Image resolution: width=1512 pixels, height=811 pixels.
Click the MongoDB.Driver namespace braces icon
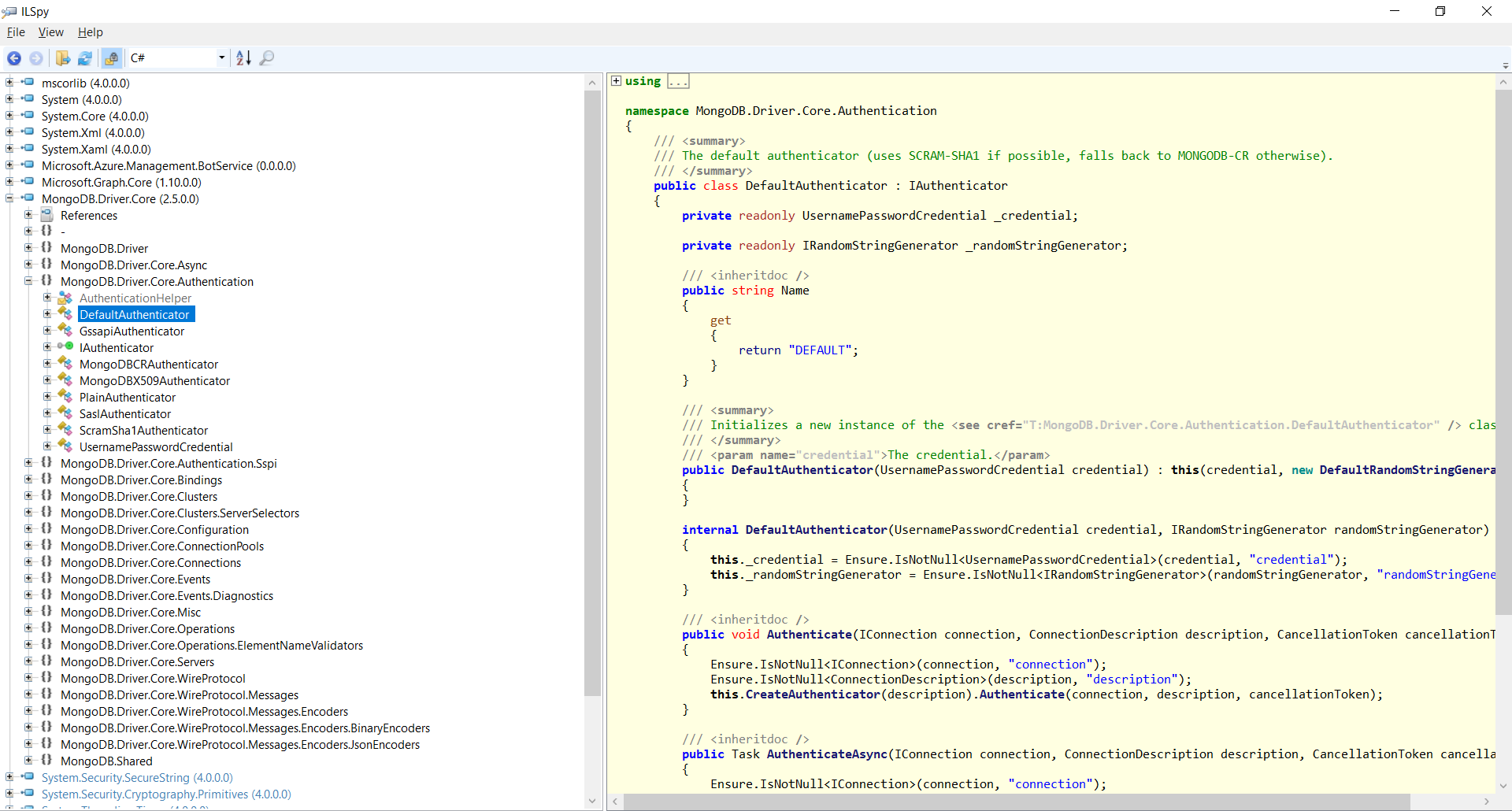coord(46,248)
